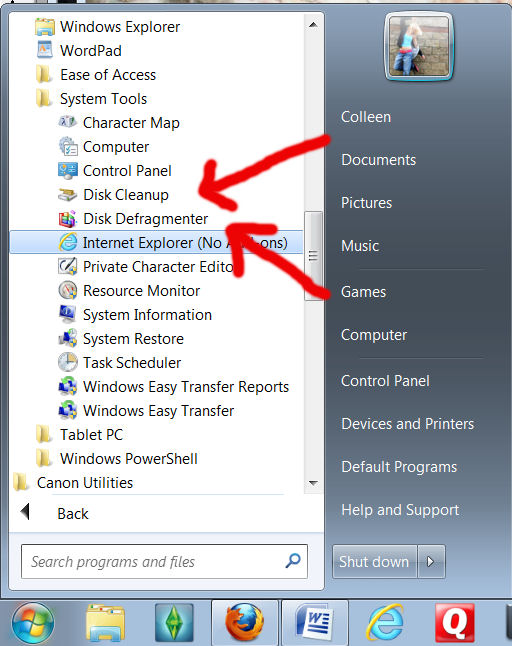Open the Shut down options arrow

point(431,562)
